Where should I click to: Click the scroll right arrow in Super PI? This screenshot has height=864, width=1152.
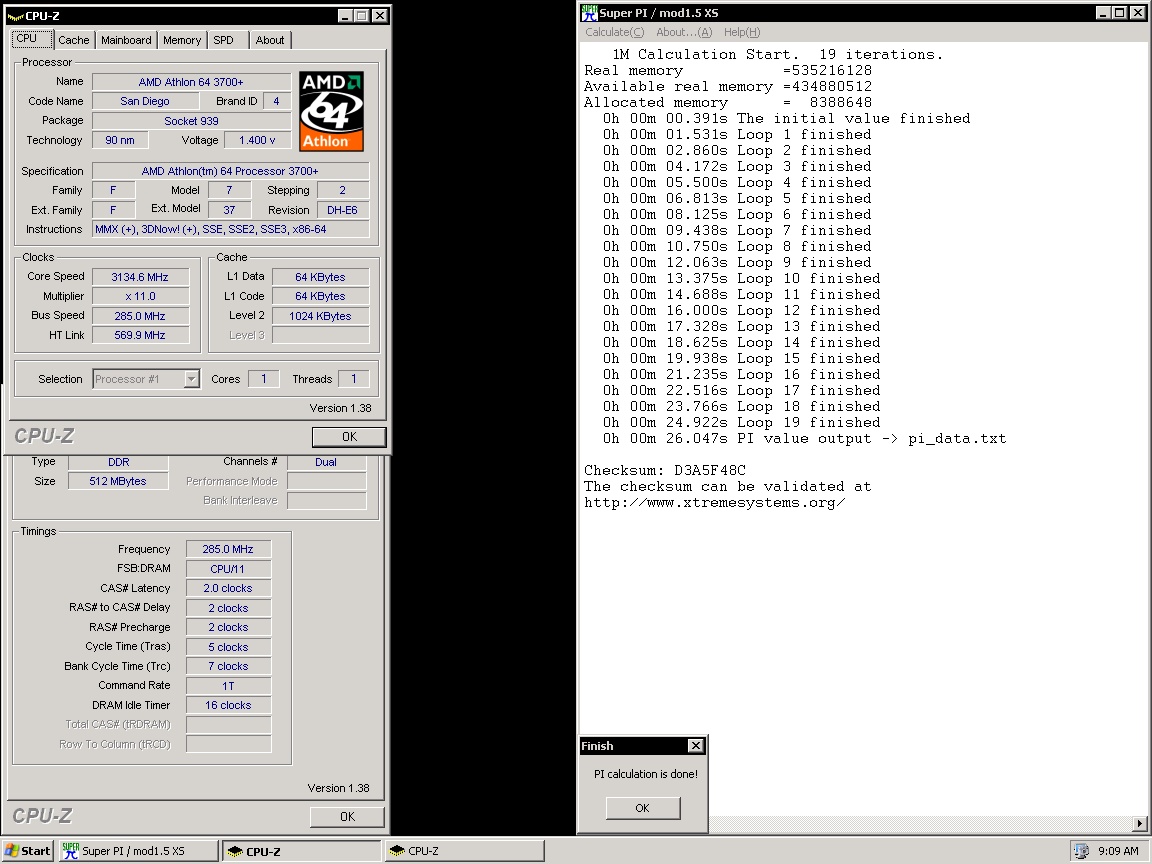pos(1140,823)
